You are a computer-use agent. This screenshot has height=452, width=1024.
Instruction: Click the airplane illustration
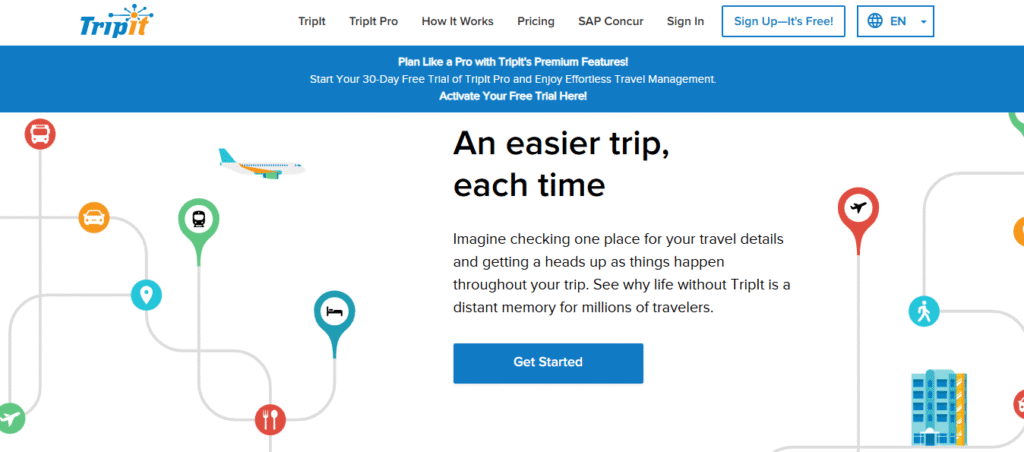pyautogui.click(x=261, y=164)
